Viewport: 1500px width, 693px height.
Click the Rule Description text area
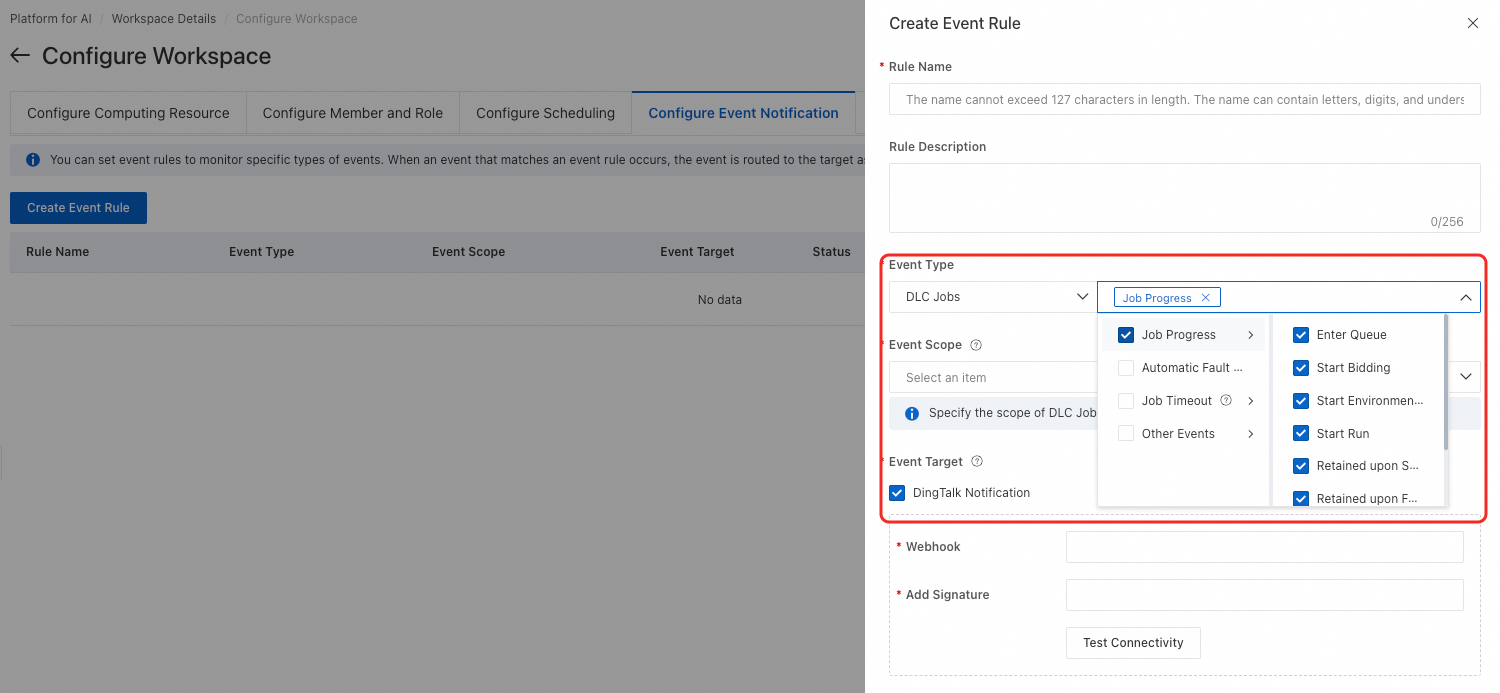click(1184, 198)
